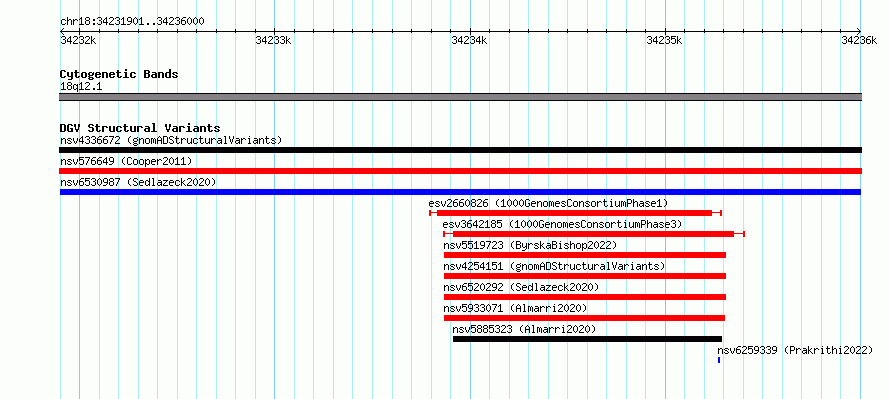Click the nsv5519723 red bar
This screenshot has width=890, height=399.
coord(585,255)
